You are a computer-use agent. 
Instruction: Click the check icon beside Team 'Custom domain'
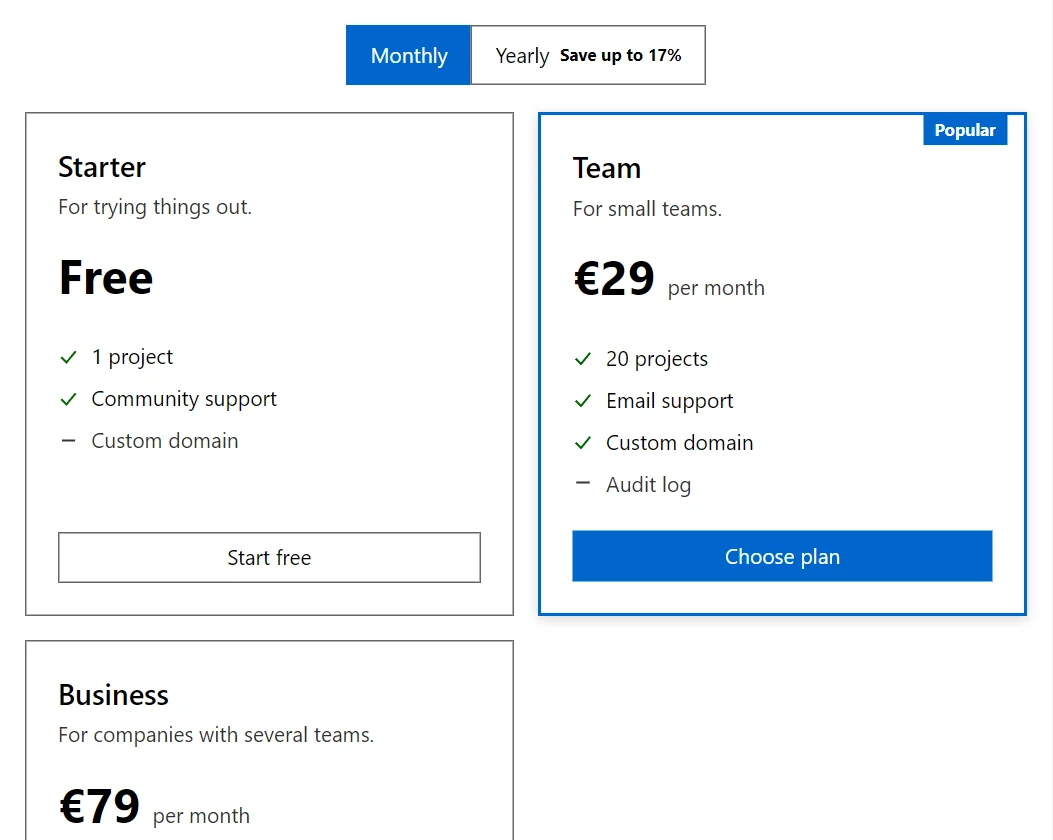pyautogui.click(x=583, y=443)
